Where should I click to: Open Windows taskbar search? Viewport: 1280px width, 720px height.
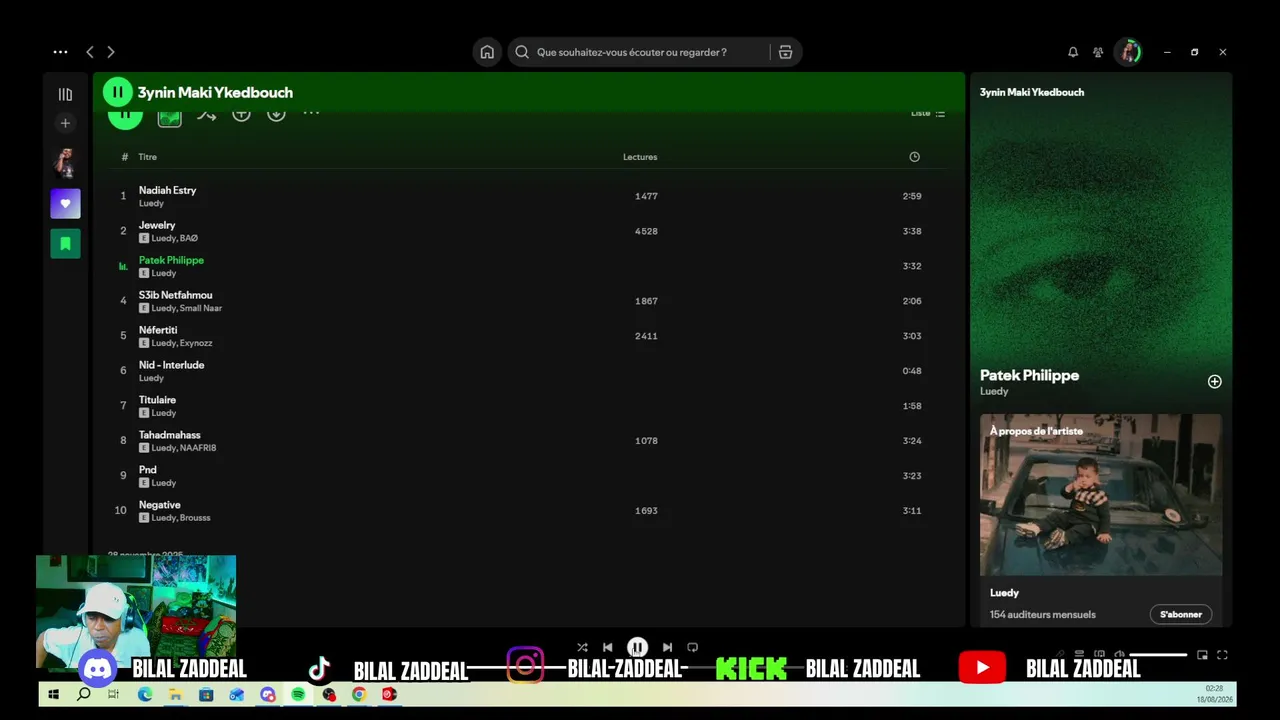pos(84,694)
